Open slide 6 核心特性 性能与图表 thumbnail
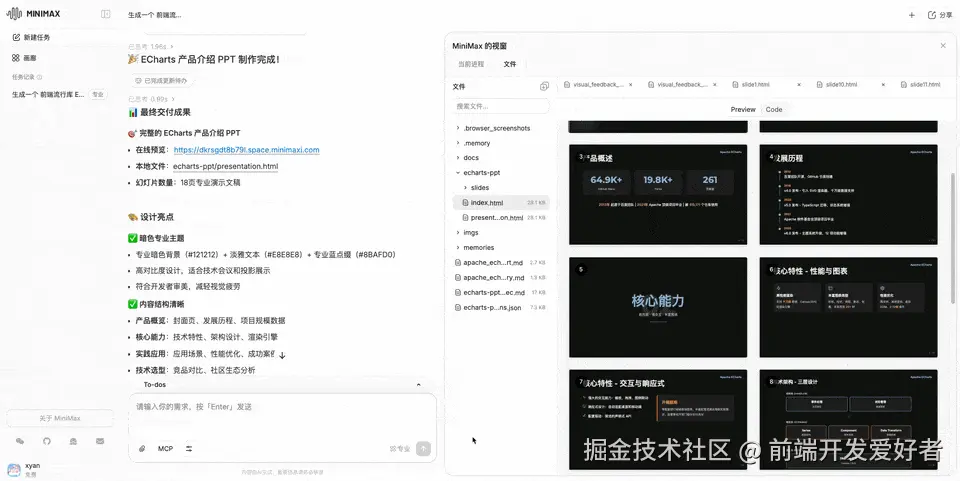 coord(849,307)
